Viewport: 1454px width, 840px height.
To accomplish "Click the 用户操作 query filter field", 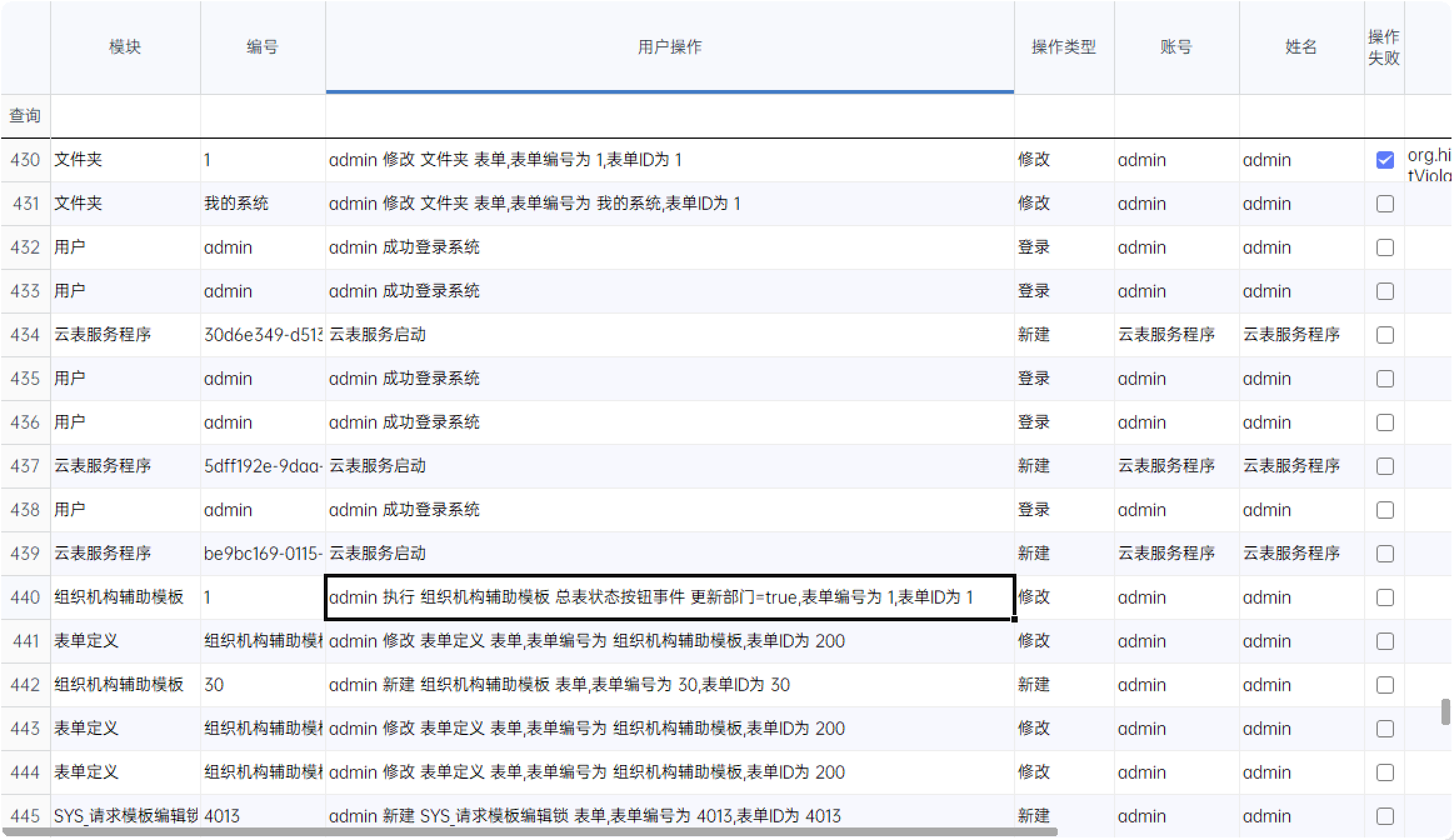I will pos(669,116).
